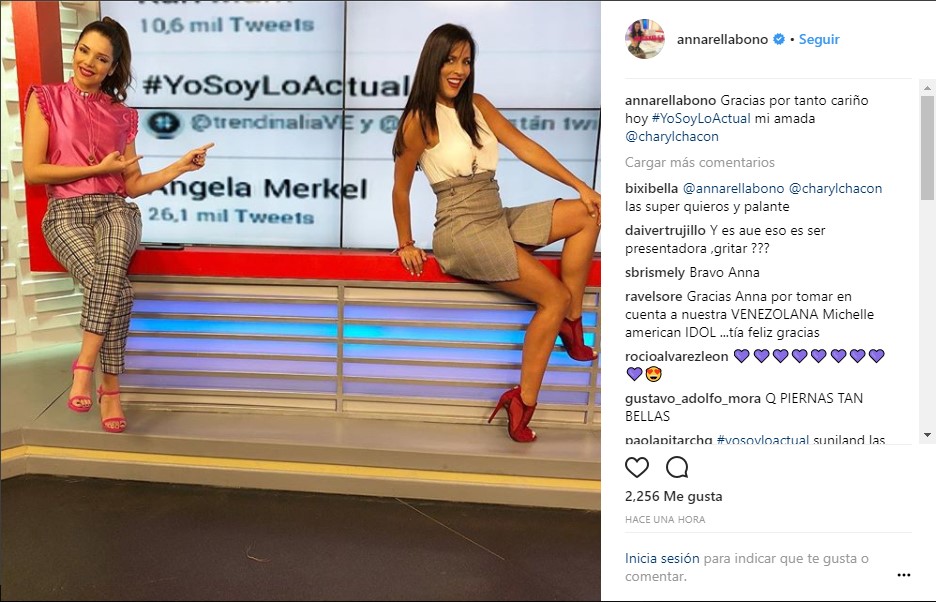This screenshot has width=936, height=602.
Task: Open gustavo_adolfo_mora commenter profile
Action: 692,398
